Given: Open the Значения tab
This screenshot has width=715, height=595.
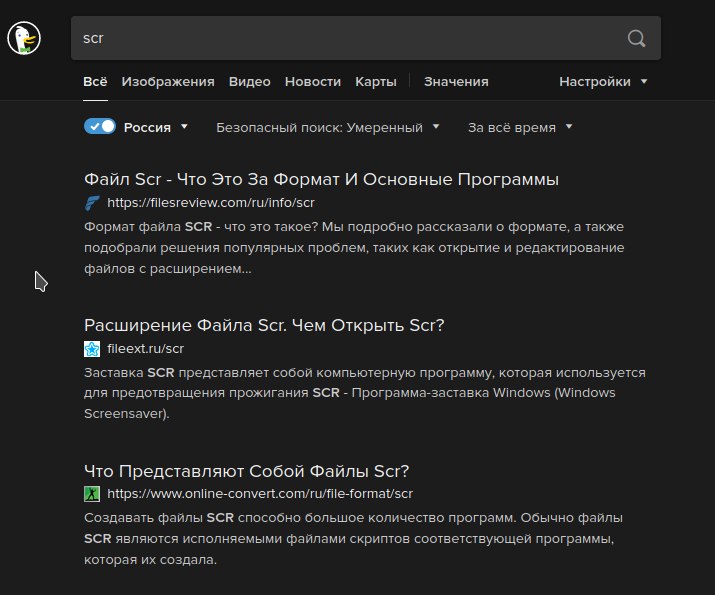Looking at the screenshot, I should click(456, 82).
